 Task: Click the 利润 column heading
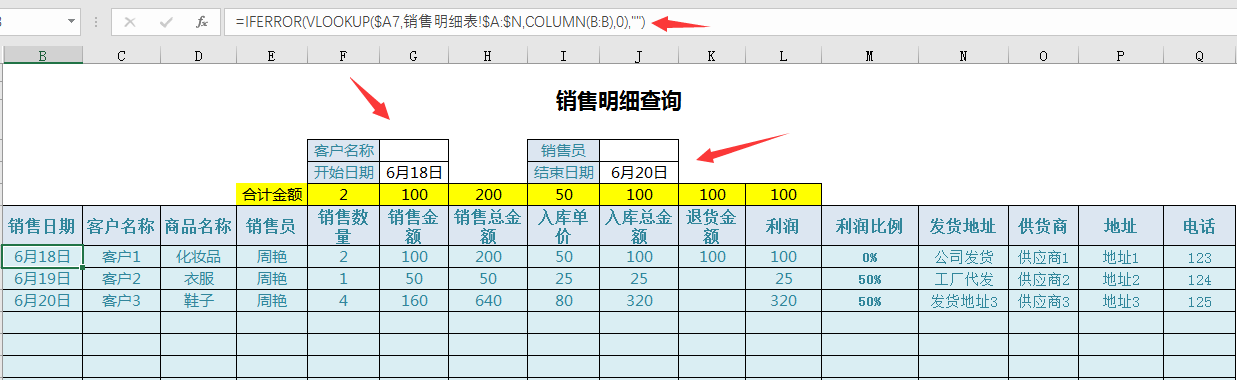tap(783, 225)
